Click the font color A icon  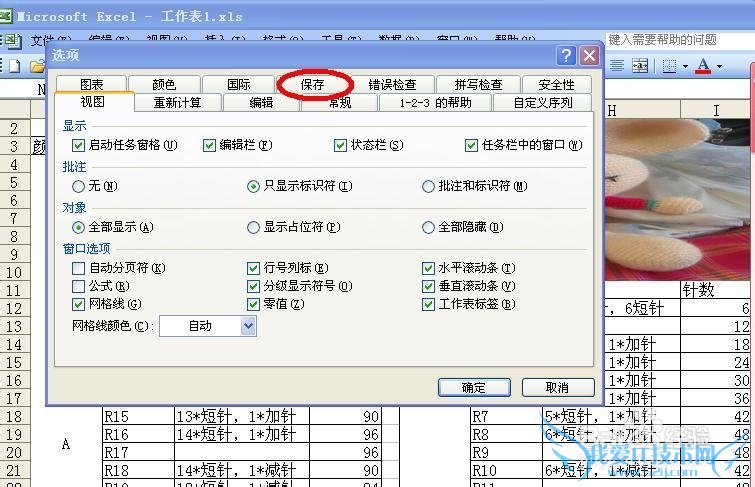[703, 66]
